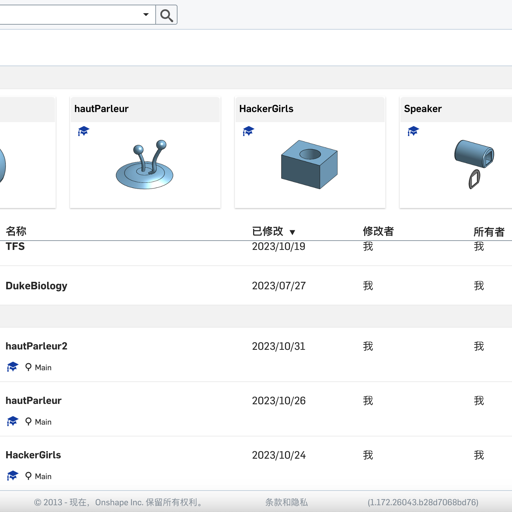Click the education icon under hautParleur2
This screenshot has height=512, width=512.
[x=12, y=367]
